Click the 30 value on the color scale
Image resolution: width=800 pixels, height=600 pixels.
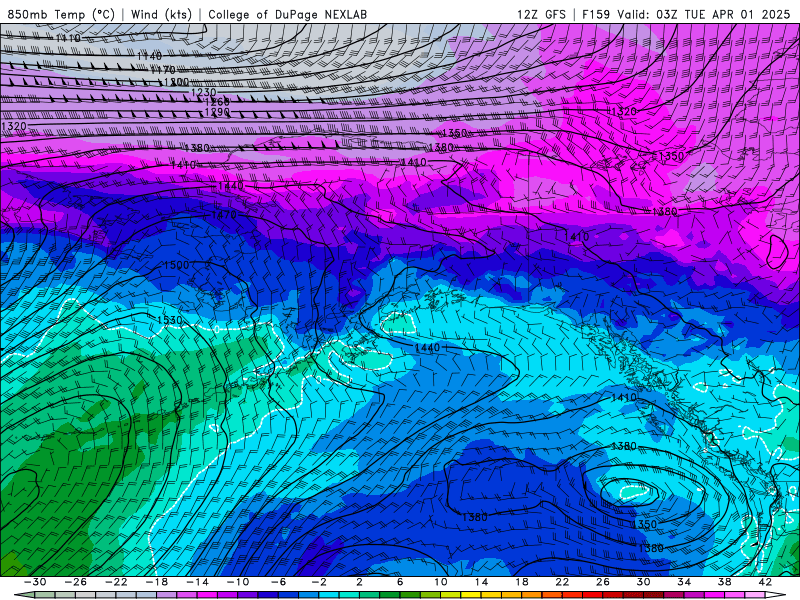pyautogui.click(x=643, y=582)
